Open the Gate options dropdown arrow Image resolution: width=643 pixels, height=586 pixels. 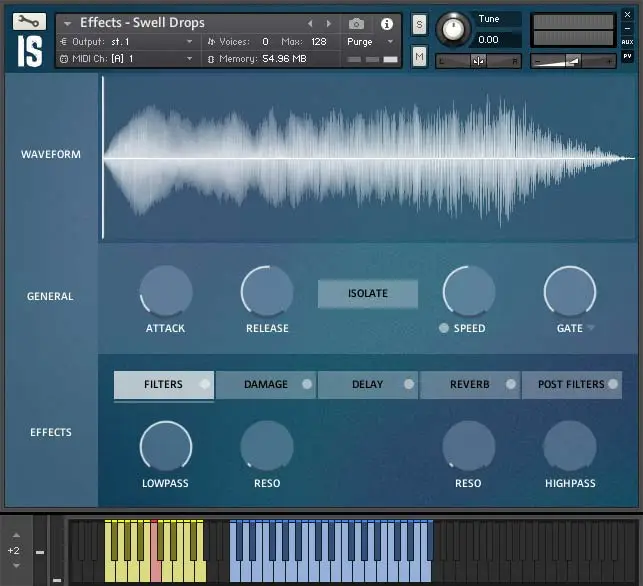pos(591,328)
